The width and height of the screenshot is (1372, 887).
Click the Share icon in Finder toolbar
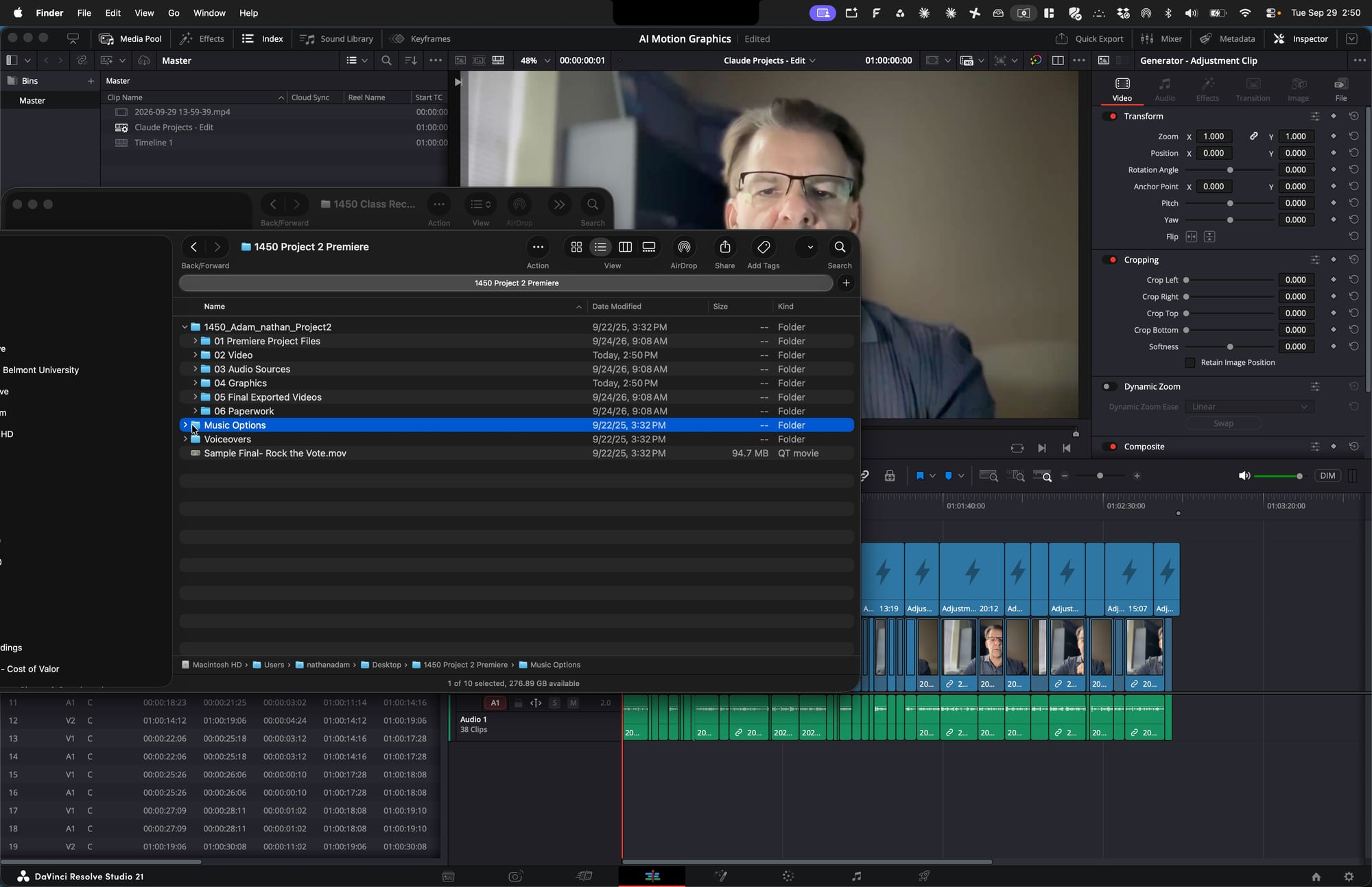coord(725,247)
